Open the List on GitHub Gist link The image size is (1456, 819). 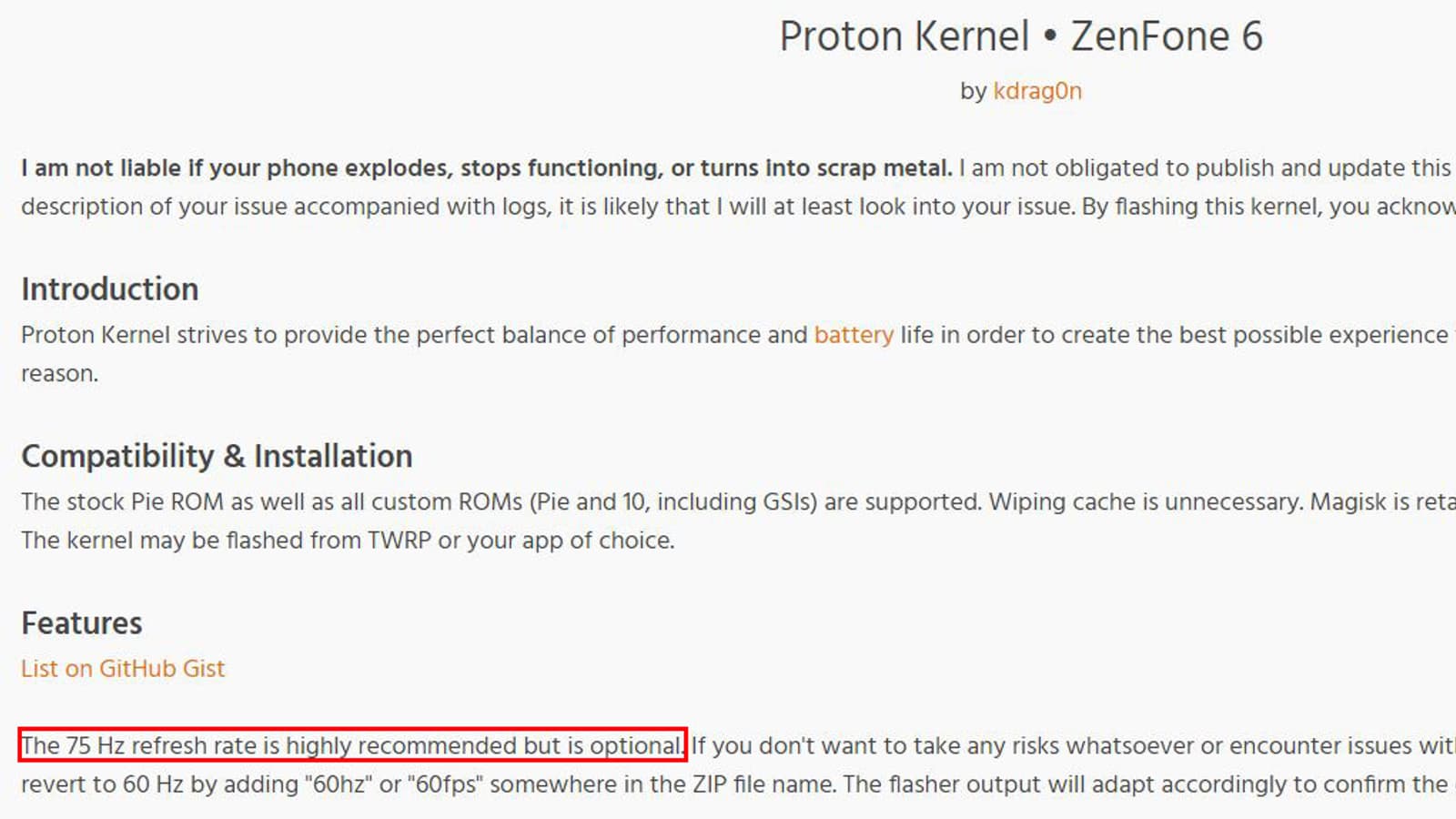(x=123, y=669)
